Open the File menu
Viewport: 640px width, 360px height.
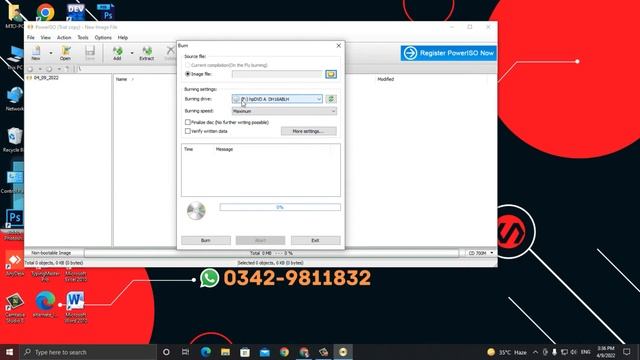coord(31,38)
